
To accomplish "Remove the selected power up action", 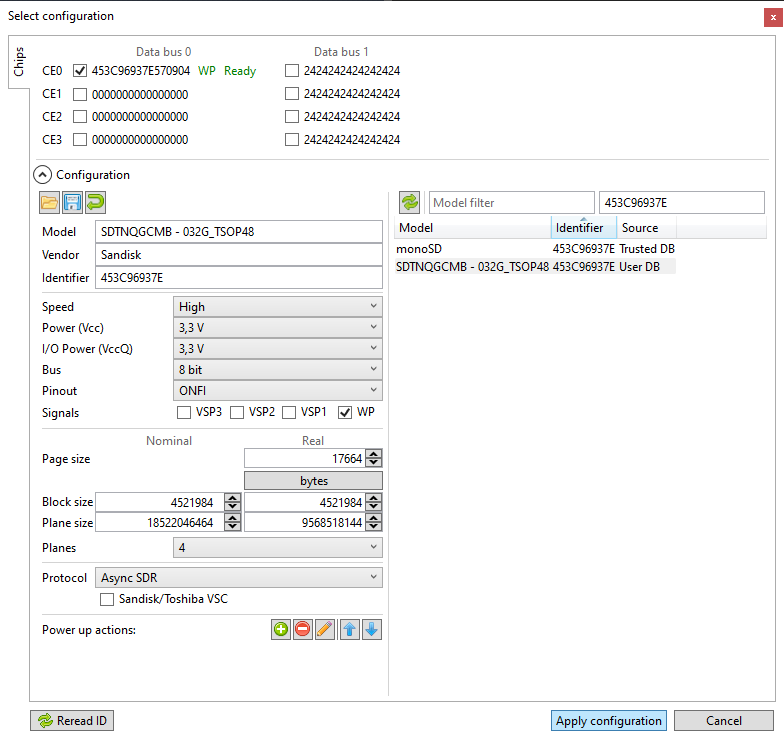I will click(303, 630).
